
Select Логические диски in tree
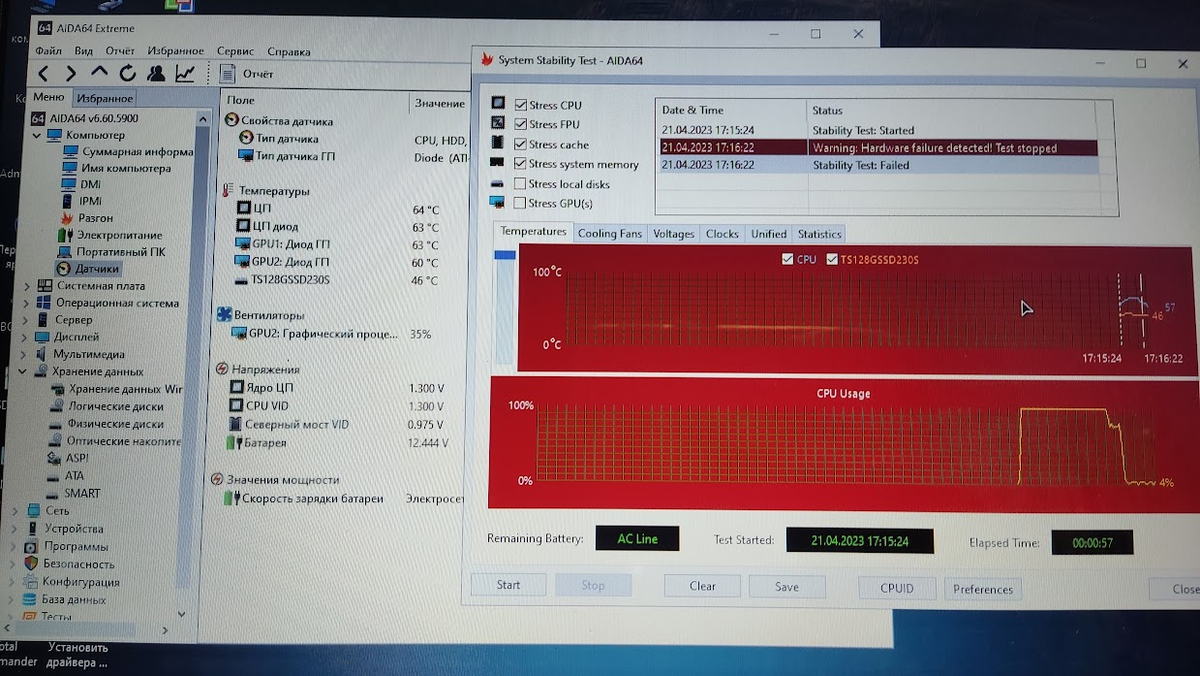click(x=116, y=406)
